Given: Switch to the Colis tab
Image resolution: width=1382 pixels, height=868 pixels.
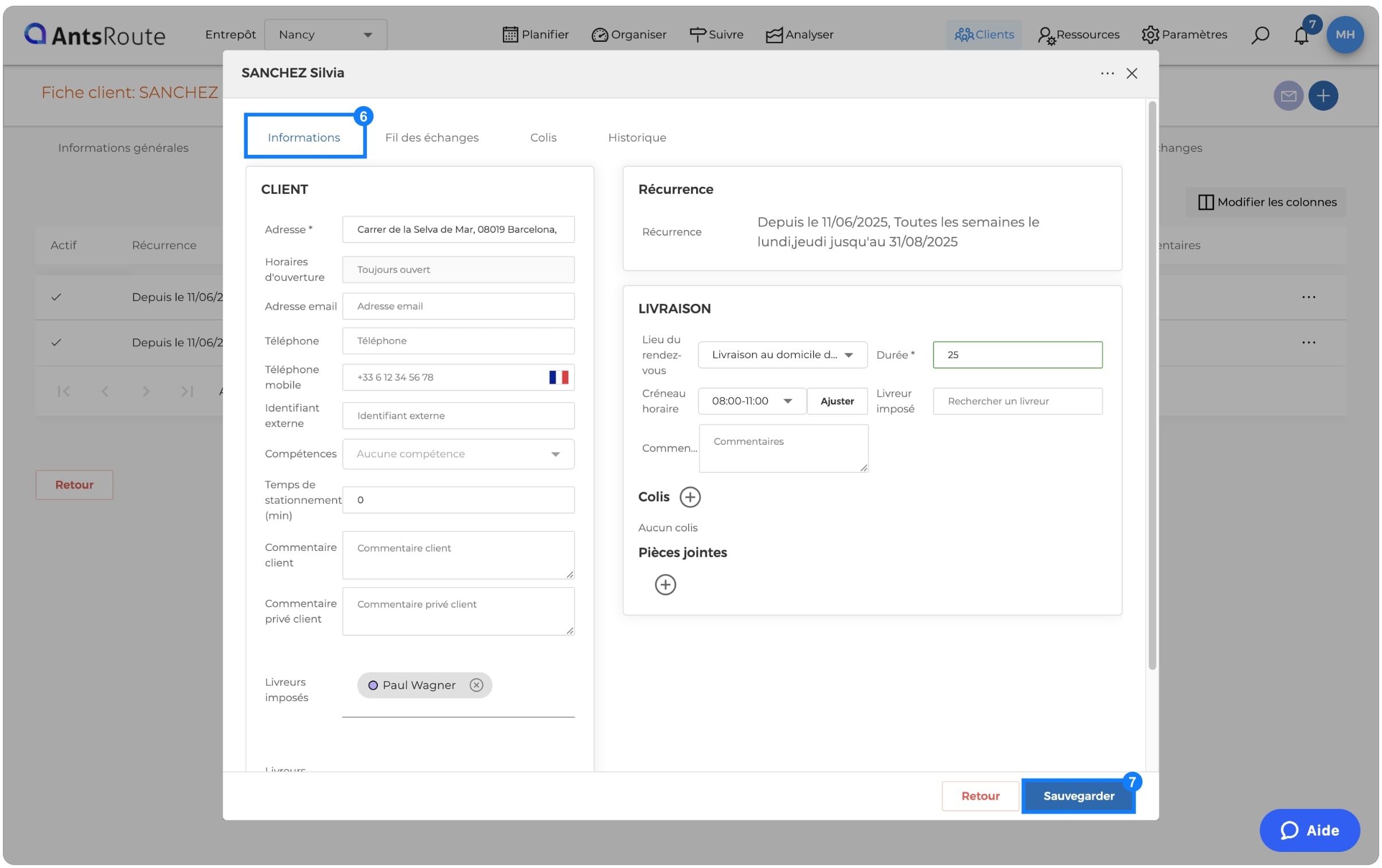Looking at the screenshot, I should 543,138.
